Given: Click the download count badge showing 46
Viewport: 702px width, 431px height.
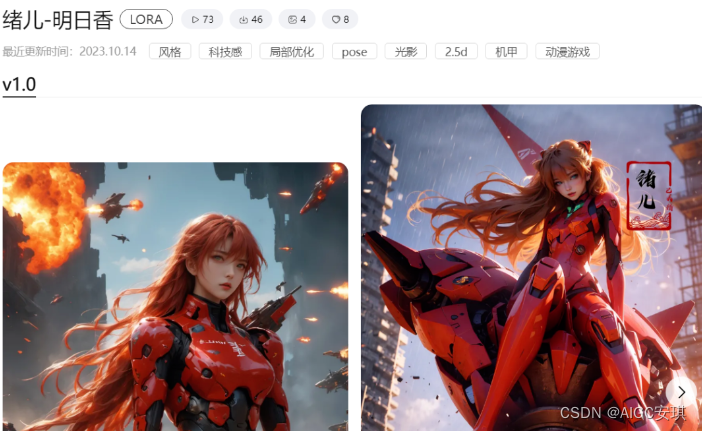Looking at the screenshot, I should pos(250,19).
